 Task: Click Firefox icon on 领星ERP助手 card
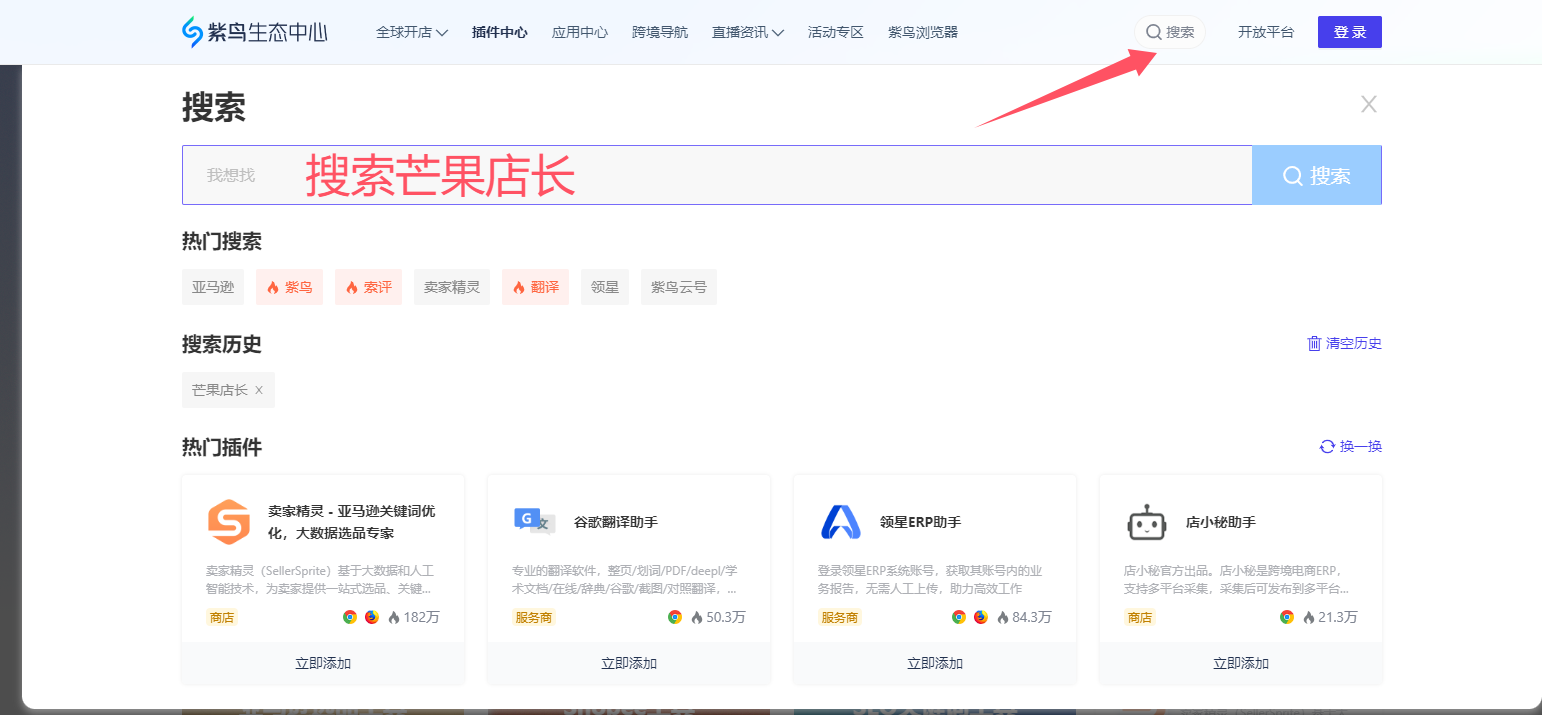(981, 617)
